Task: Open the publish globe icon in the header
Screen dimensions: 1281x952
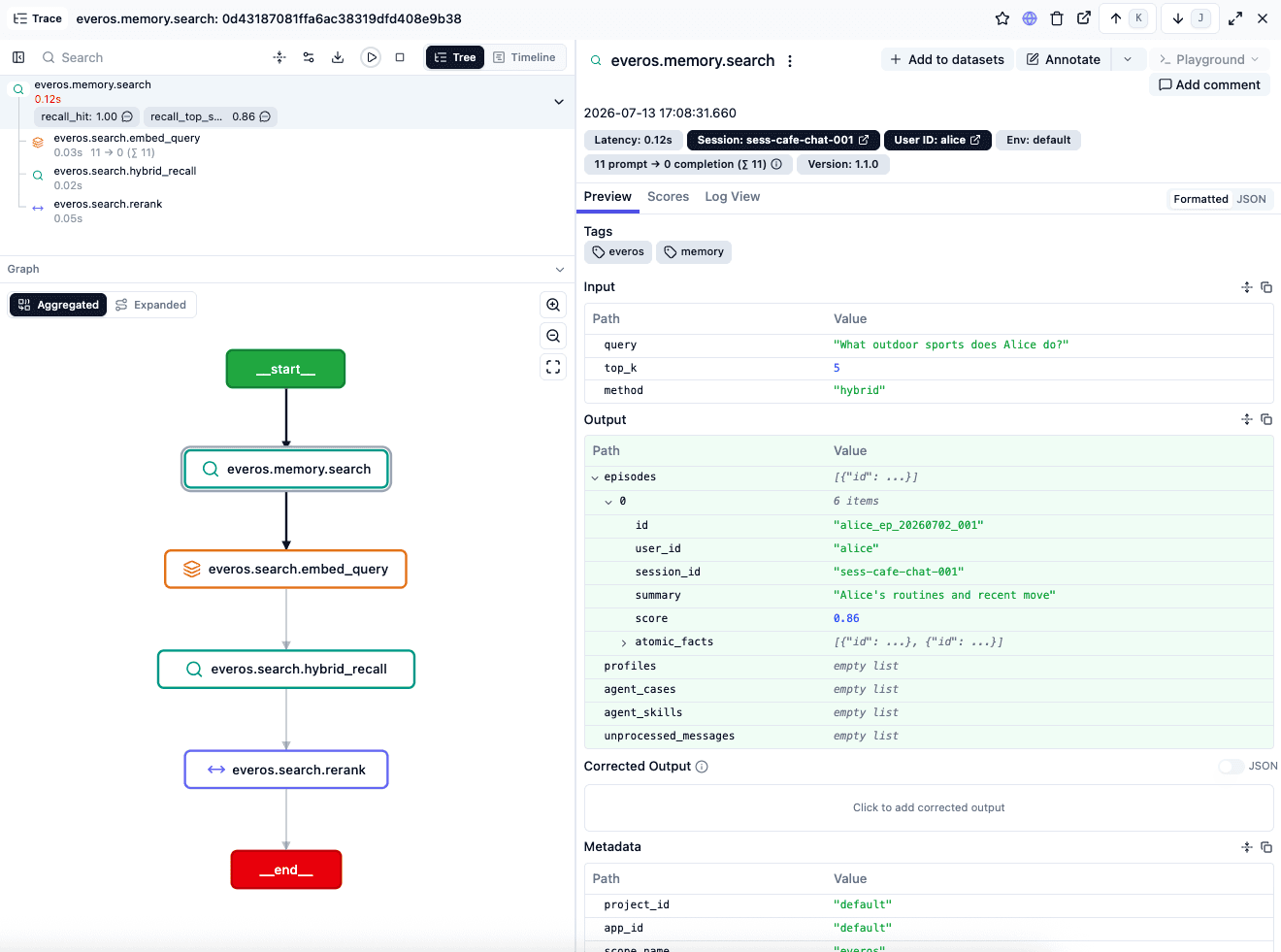Action: (x=1030, y=18)
